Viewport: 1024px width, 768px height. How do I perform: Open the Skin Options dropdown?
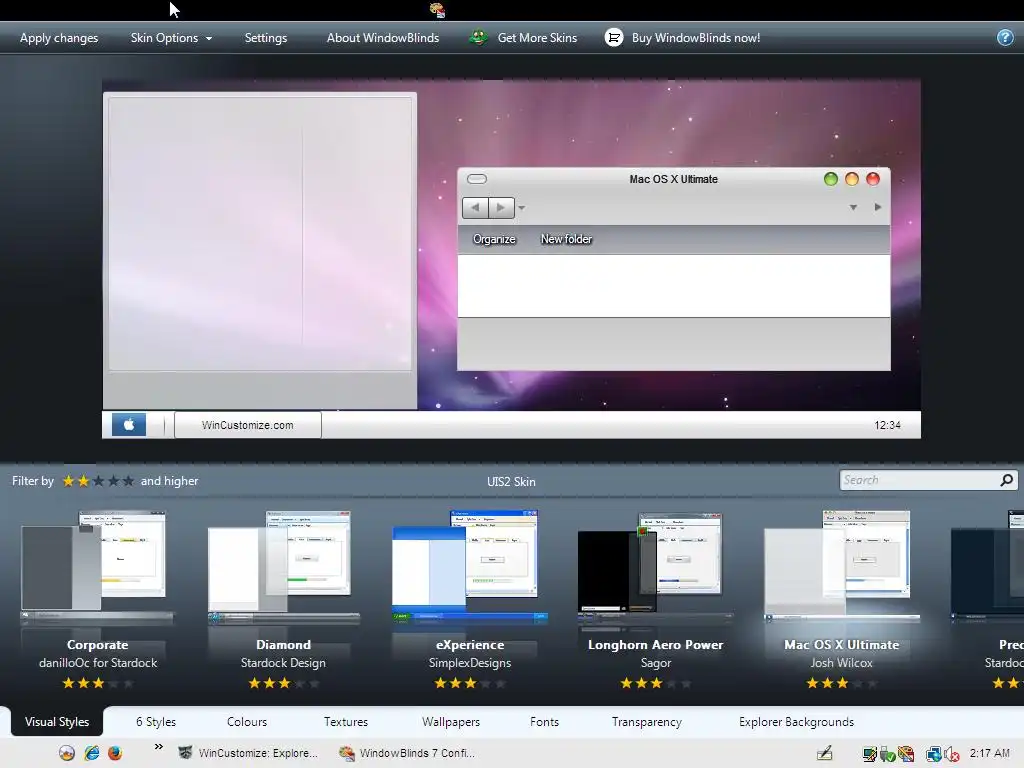tap(171, 38)
